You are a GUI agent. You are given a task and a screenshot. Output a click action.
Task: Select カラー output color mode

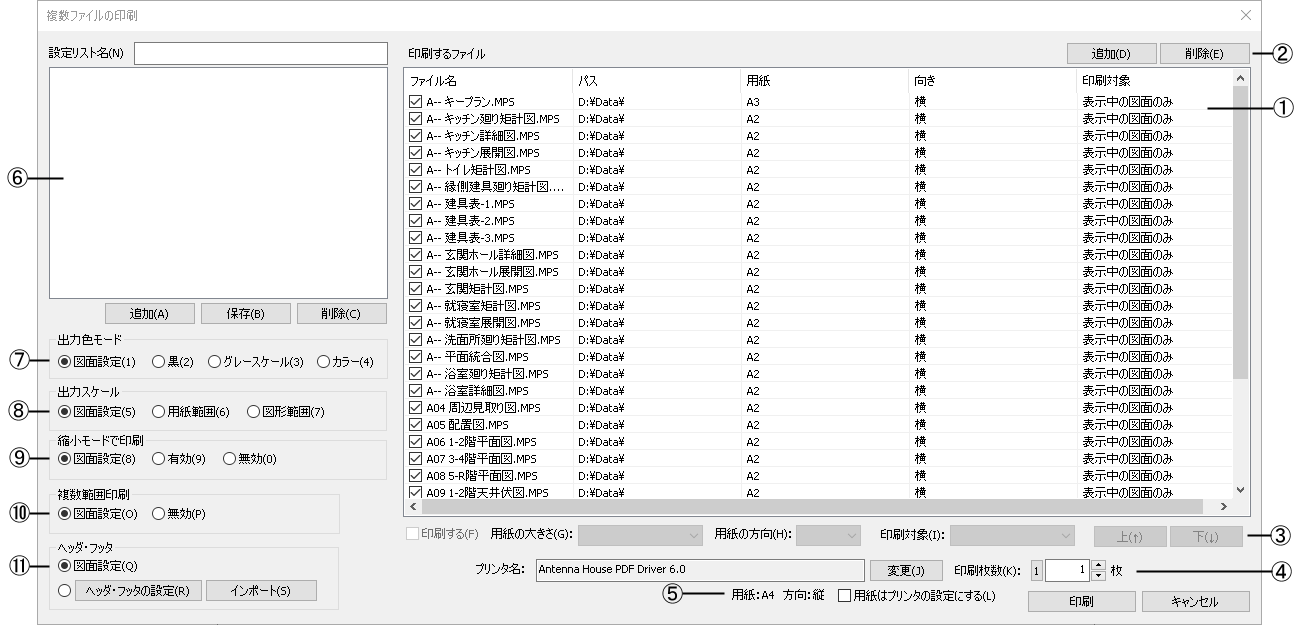tap(322, 361)
